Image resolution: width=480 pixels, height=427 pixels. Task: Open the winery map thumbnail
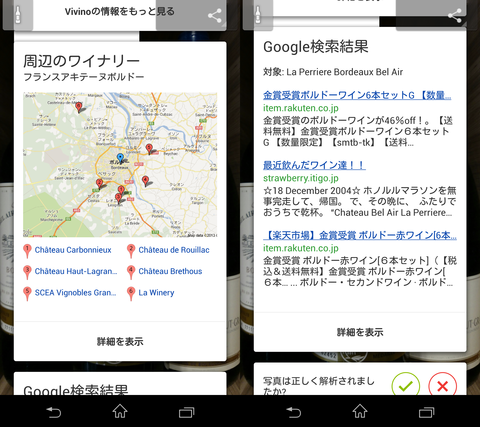(120, 165)
